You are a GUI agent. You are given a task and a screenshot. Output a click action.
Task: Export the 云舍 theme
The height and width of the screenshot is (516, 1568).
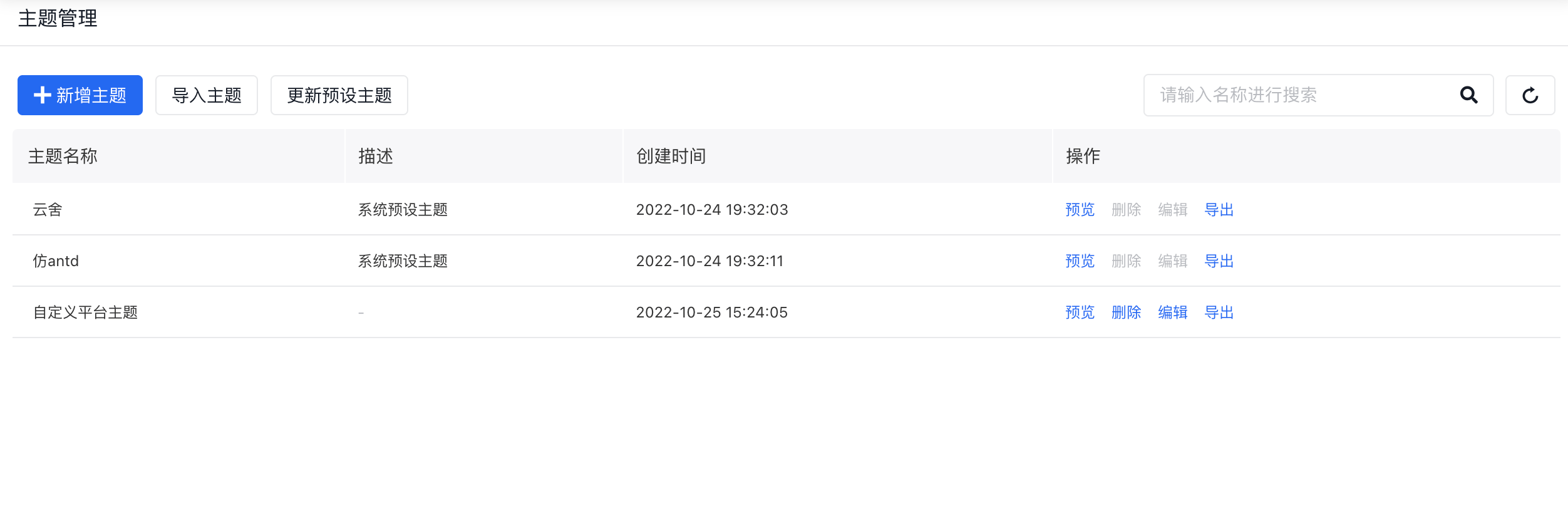point(1219,210)
